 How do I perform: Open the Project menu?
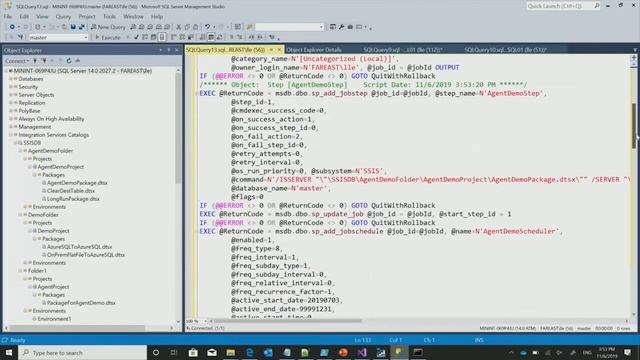pyautogui.click(x=87, y=17)
